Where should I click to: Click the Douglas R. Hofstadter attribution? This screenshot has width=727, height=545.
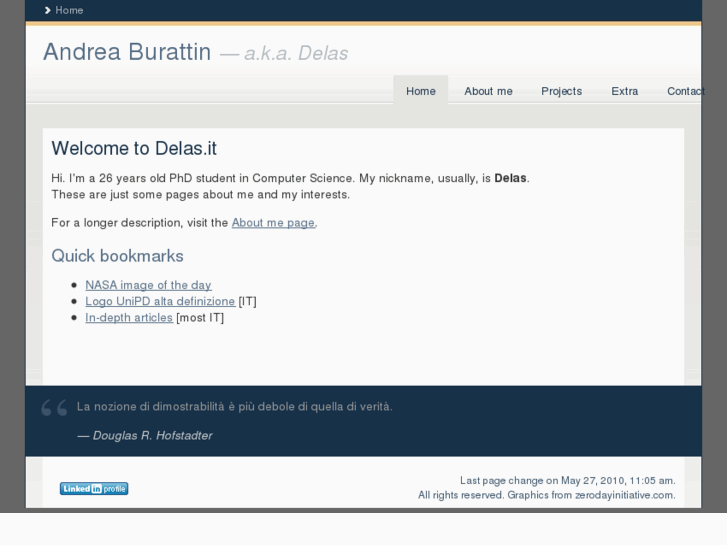(145, 436)
